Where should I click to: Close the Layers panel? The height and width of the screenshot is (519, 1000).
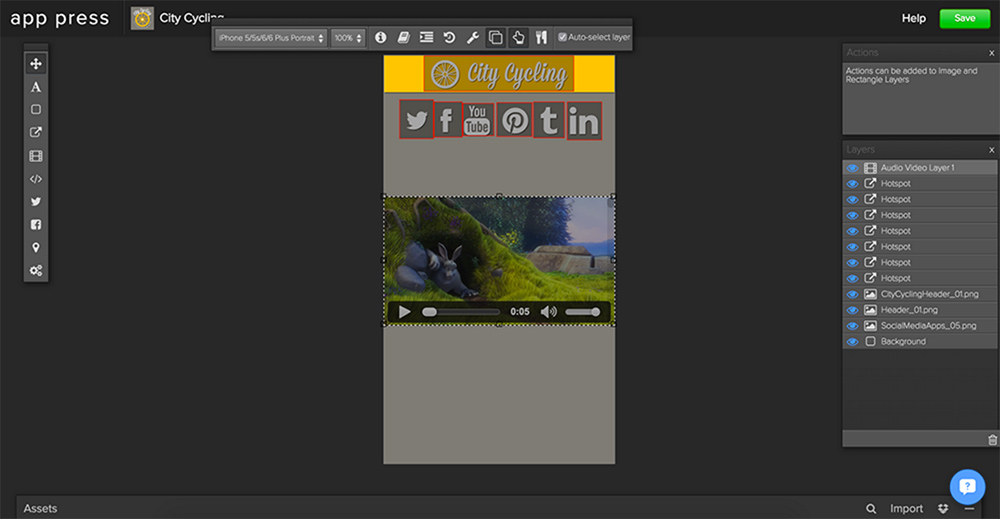(992, 150)
